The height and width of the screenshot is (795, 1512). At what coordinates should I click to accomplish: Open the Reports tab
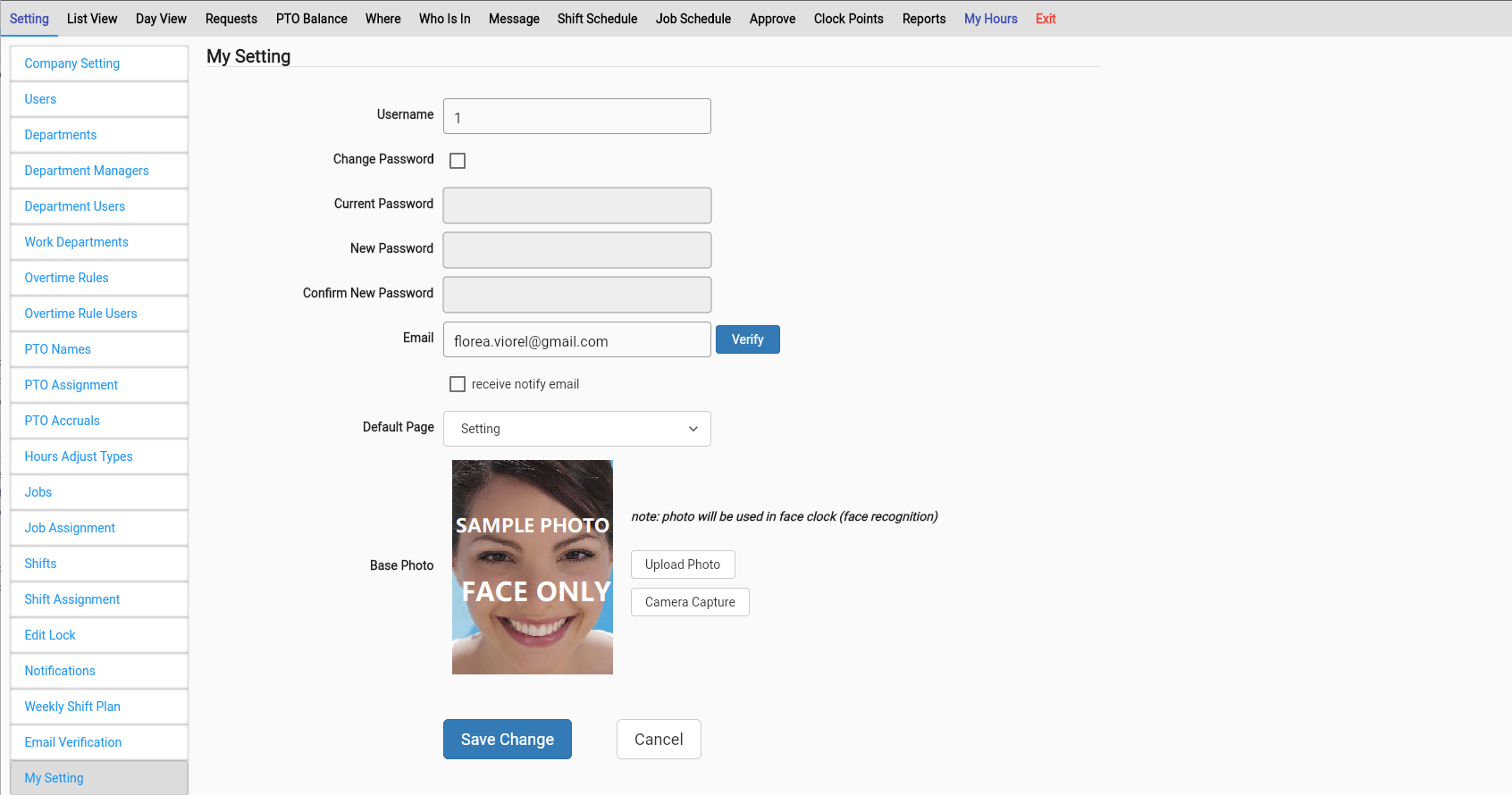[x=924, y=19]
